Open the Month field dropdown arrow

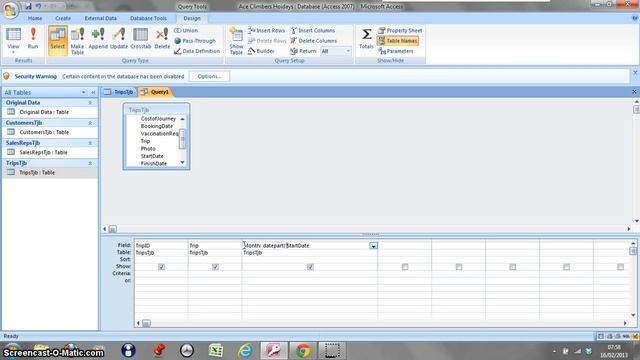[x=373, y=246]
